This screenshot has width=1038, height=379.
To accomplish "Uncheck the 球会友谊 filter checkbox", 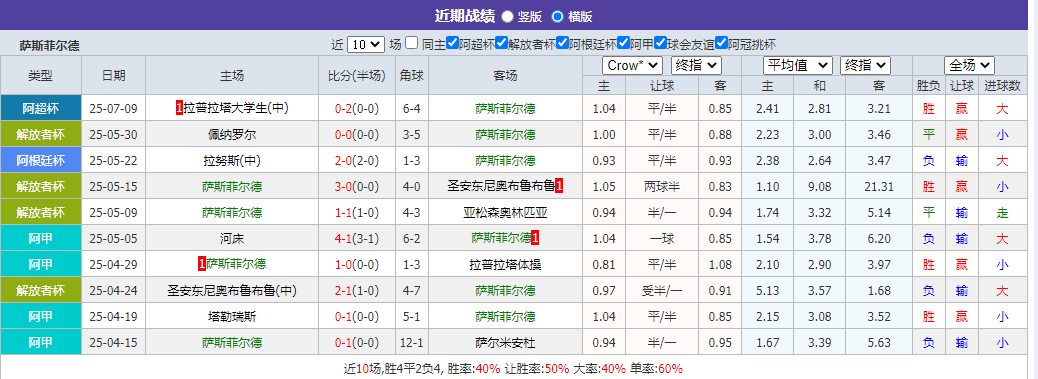I will [x=660, y=44].
